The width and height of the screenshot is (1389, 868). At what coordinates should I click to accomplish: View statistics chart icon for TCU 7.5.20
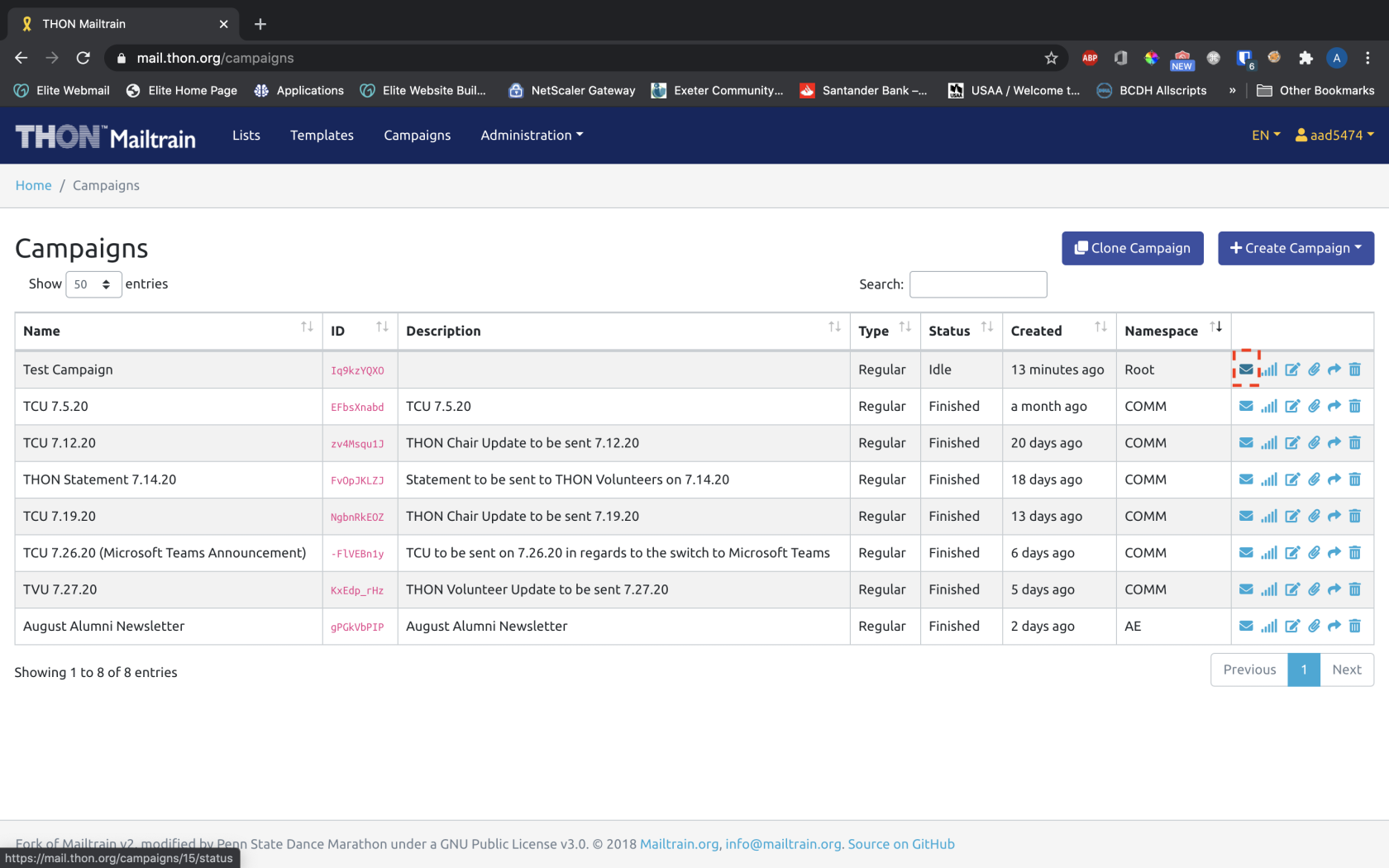(x=1269, y=406)
